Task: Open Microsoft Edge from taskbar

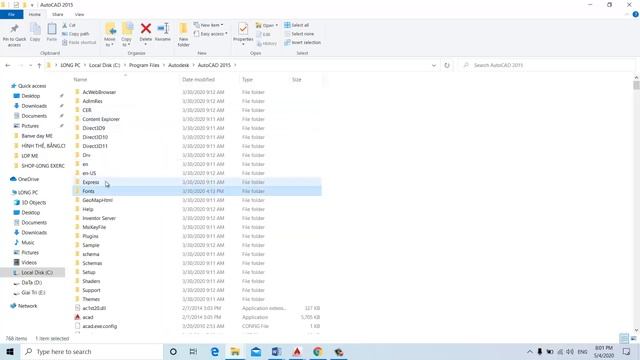Action: pos(215,352)
